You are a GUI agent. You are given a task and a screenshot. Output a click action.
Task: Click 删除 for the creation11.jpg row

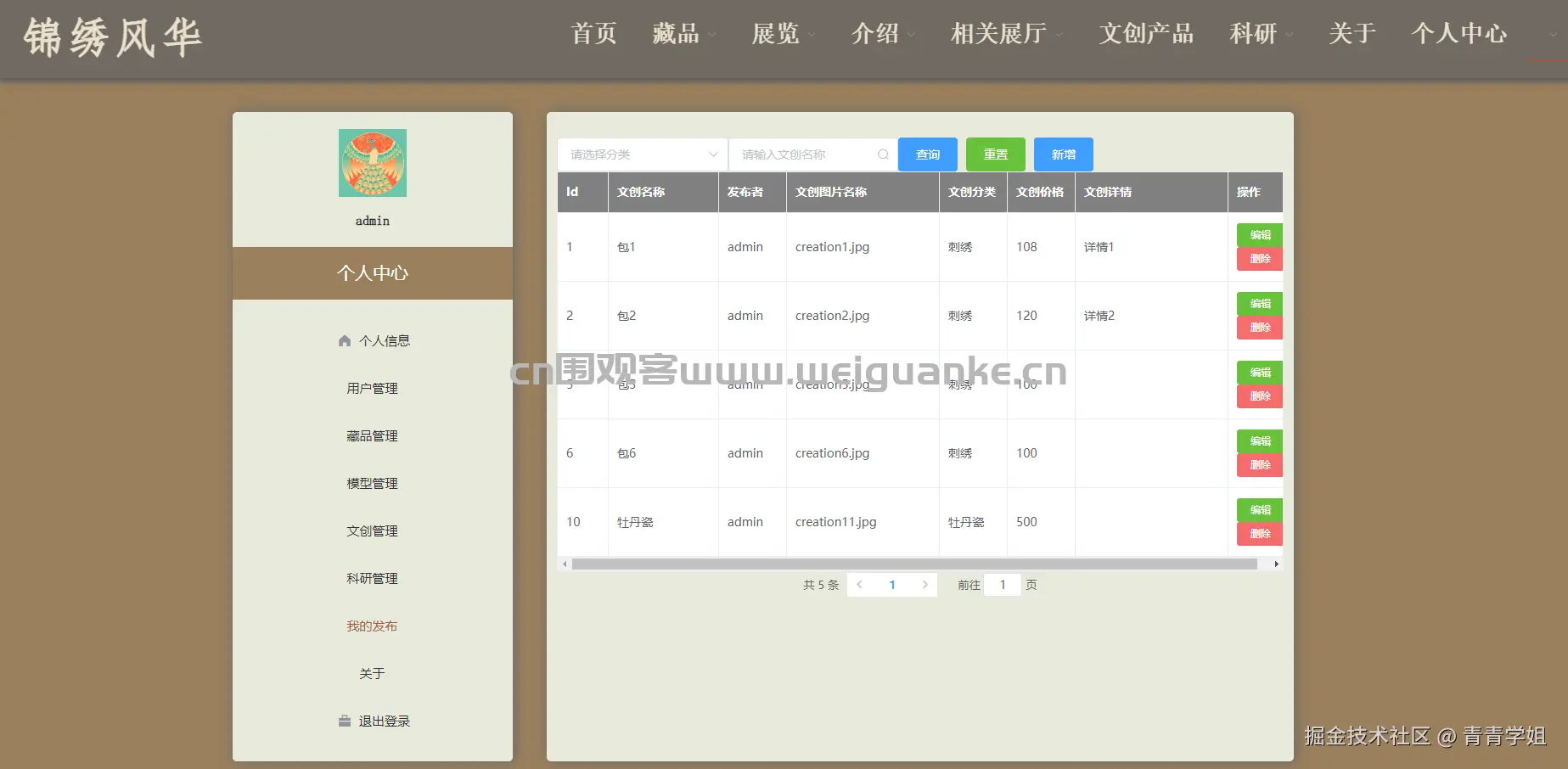tap(1260, 534)
